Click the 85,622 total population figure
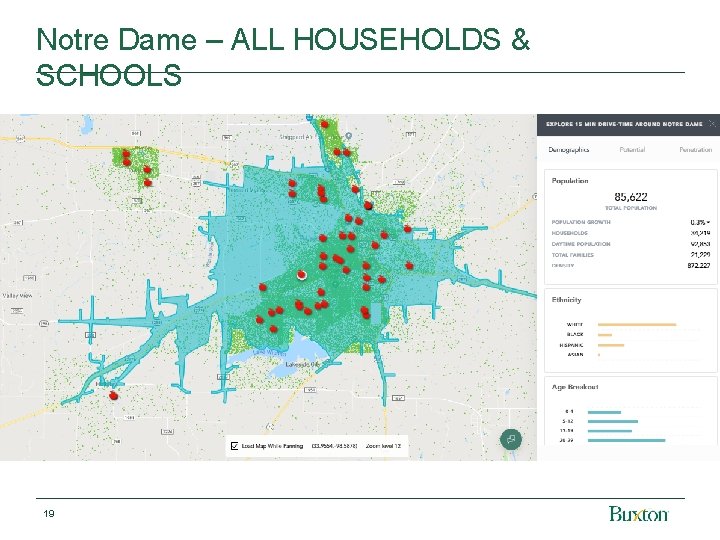Screen dimensions: 720x540 (x=630, y=197)
